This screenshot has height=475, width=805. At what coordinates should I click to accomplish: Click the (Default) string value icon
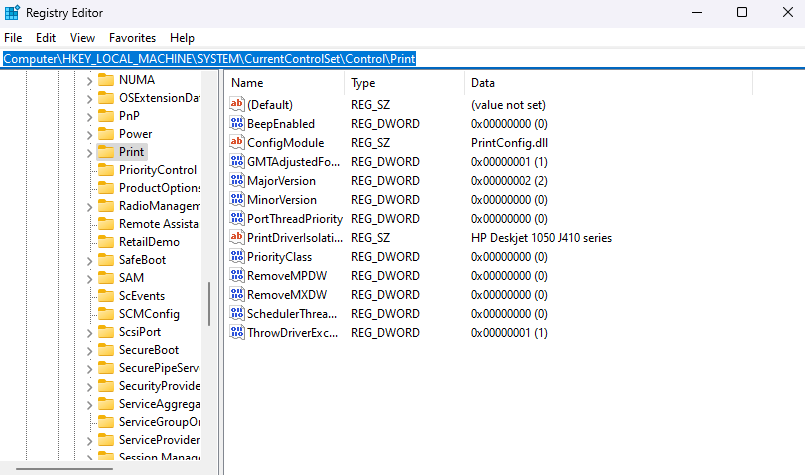pyautogui.click(x=236, y=104)
